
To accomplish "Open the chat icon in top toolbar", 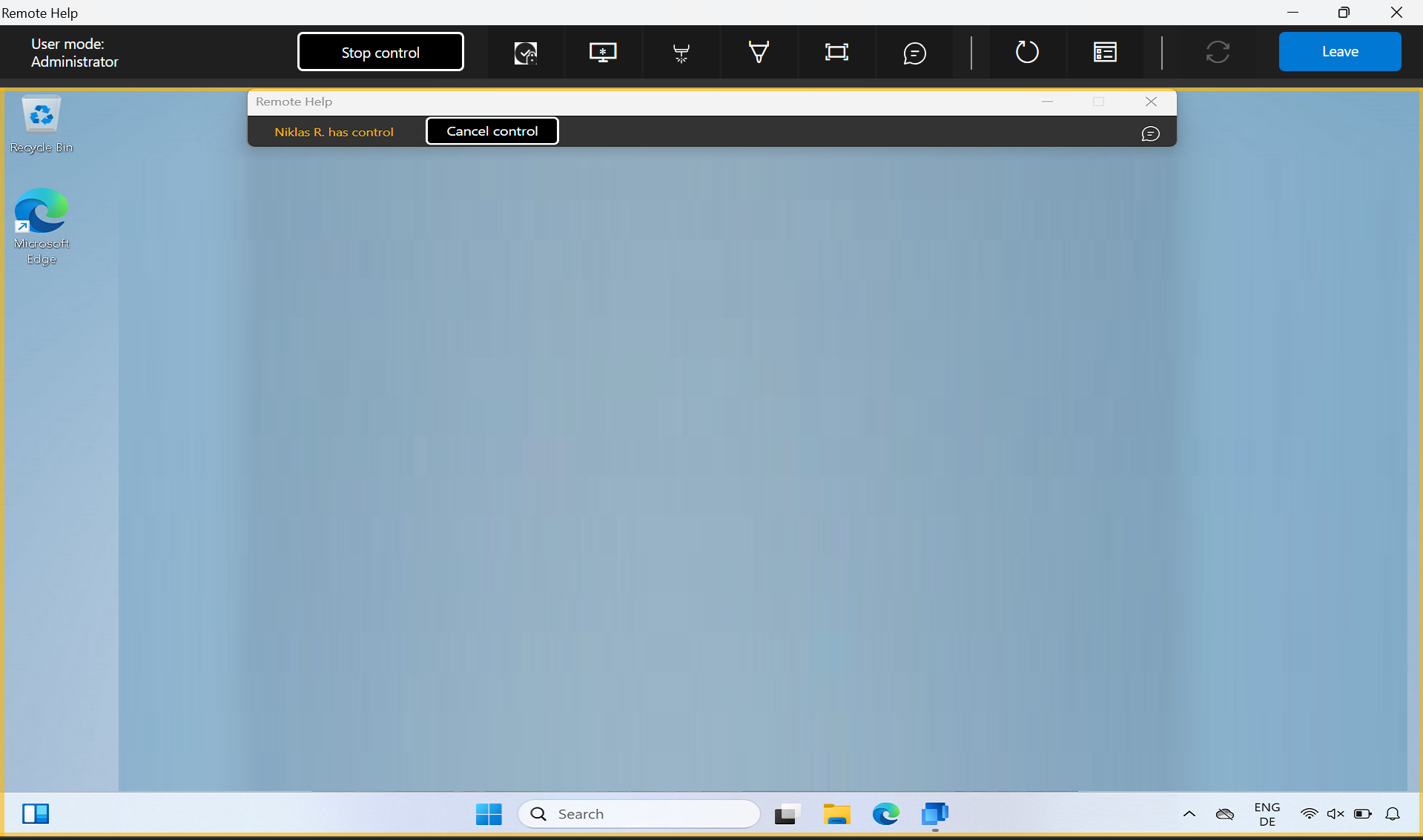I will coord(914,53).
